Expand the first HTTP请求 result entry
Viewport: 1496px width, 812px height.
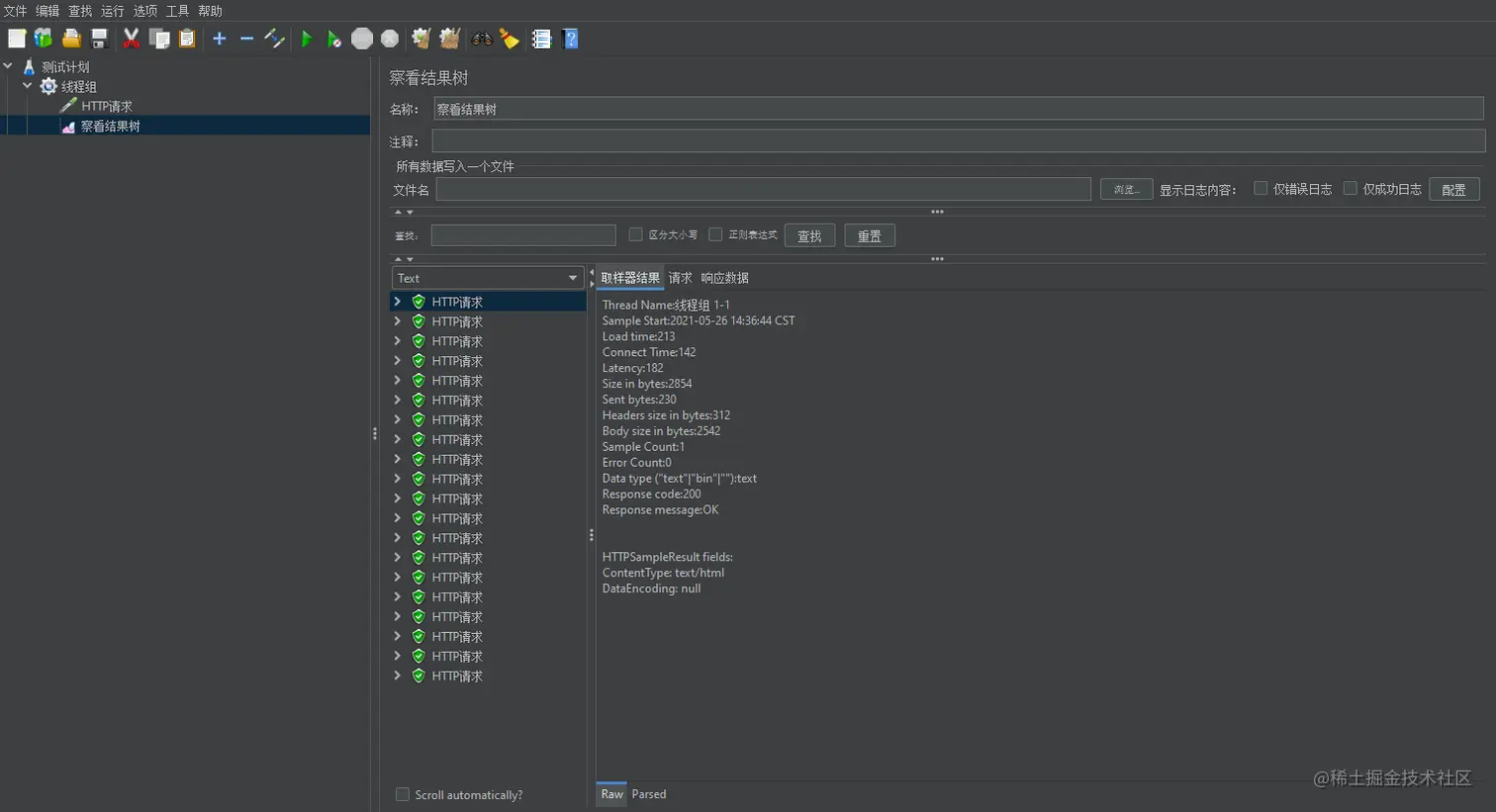398,302
